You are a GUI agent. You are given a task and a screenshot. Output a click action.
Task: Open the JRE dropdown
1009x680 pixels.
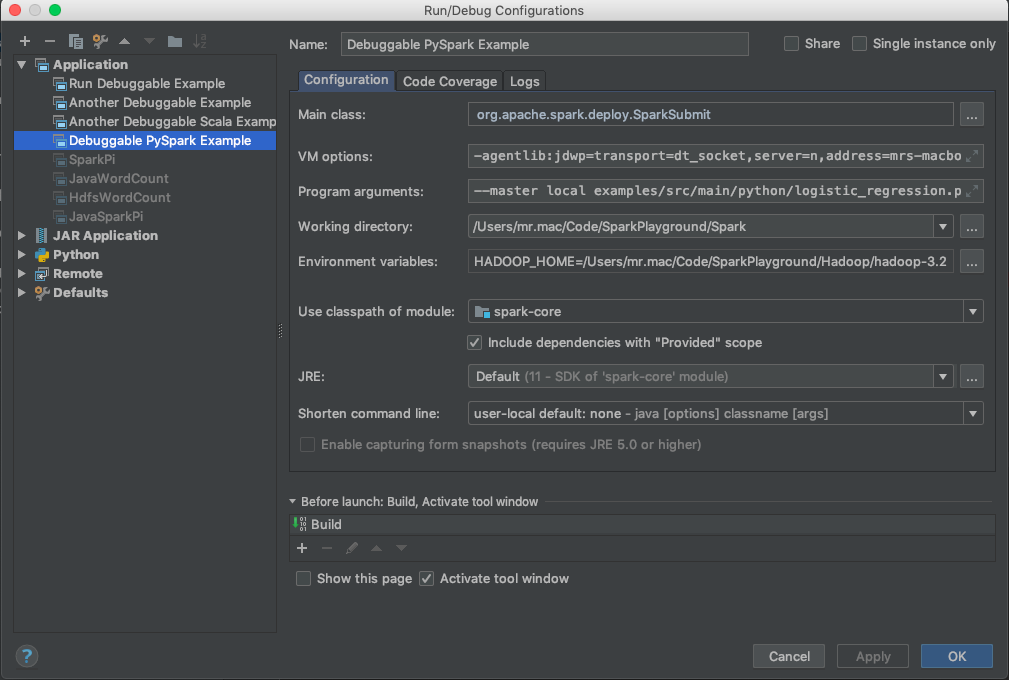point(943,376)
